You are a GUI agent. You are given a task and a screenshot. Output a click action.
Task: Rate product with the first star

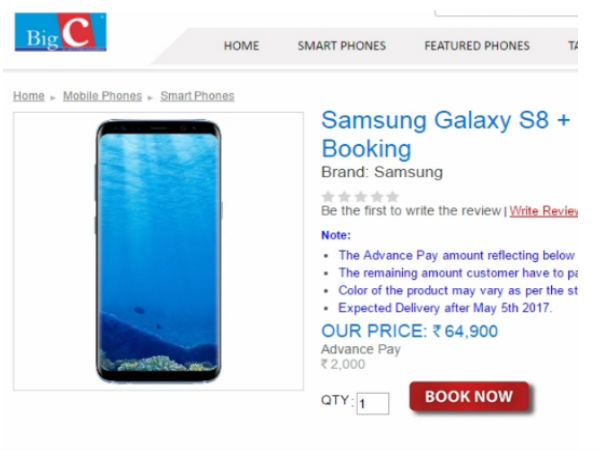click(x=328, y=196)
